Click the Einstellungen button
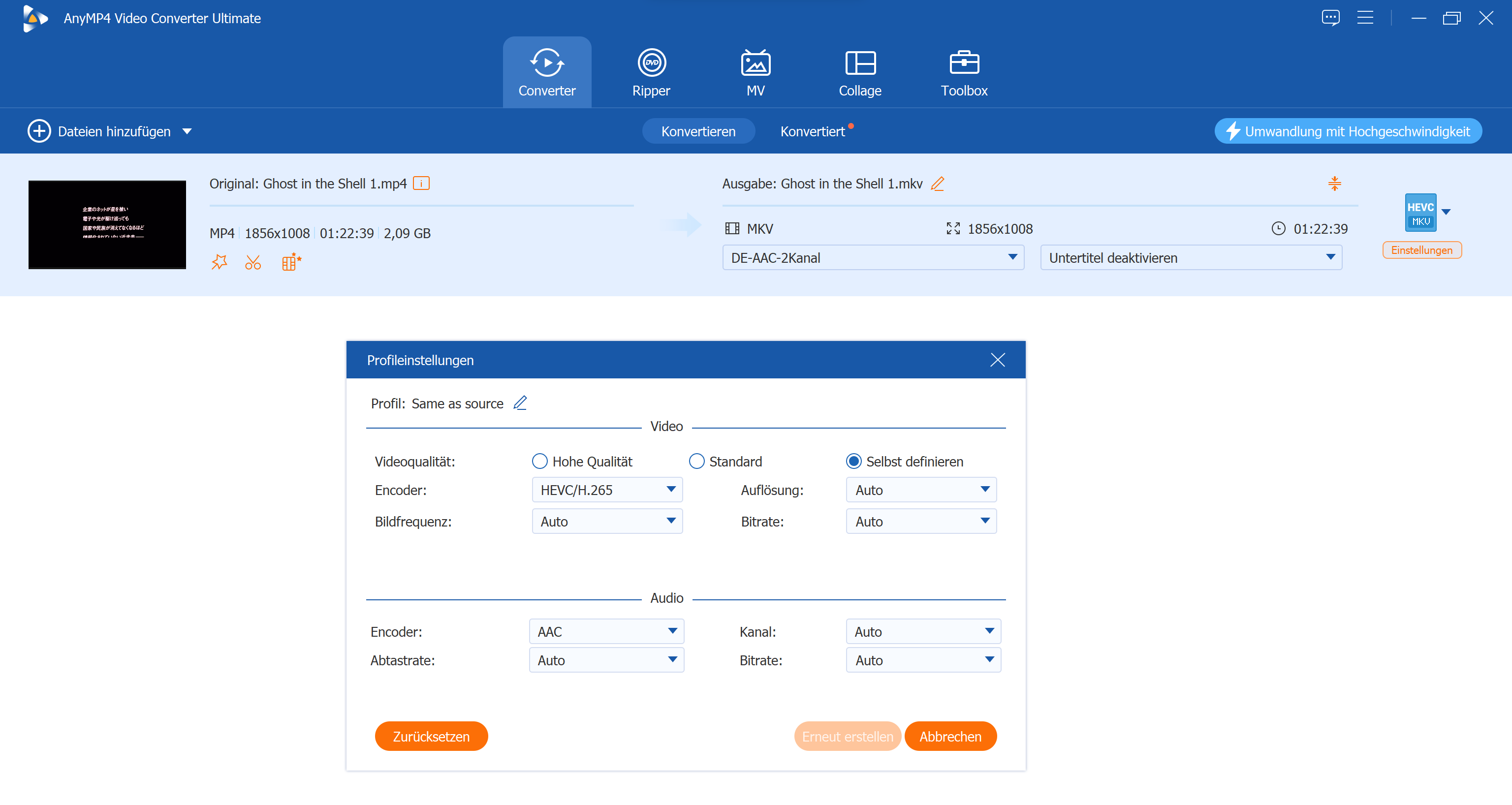 tap(1421, 250)
